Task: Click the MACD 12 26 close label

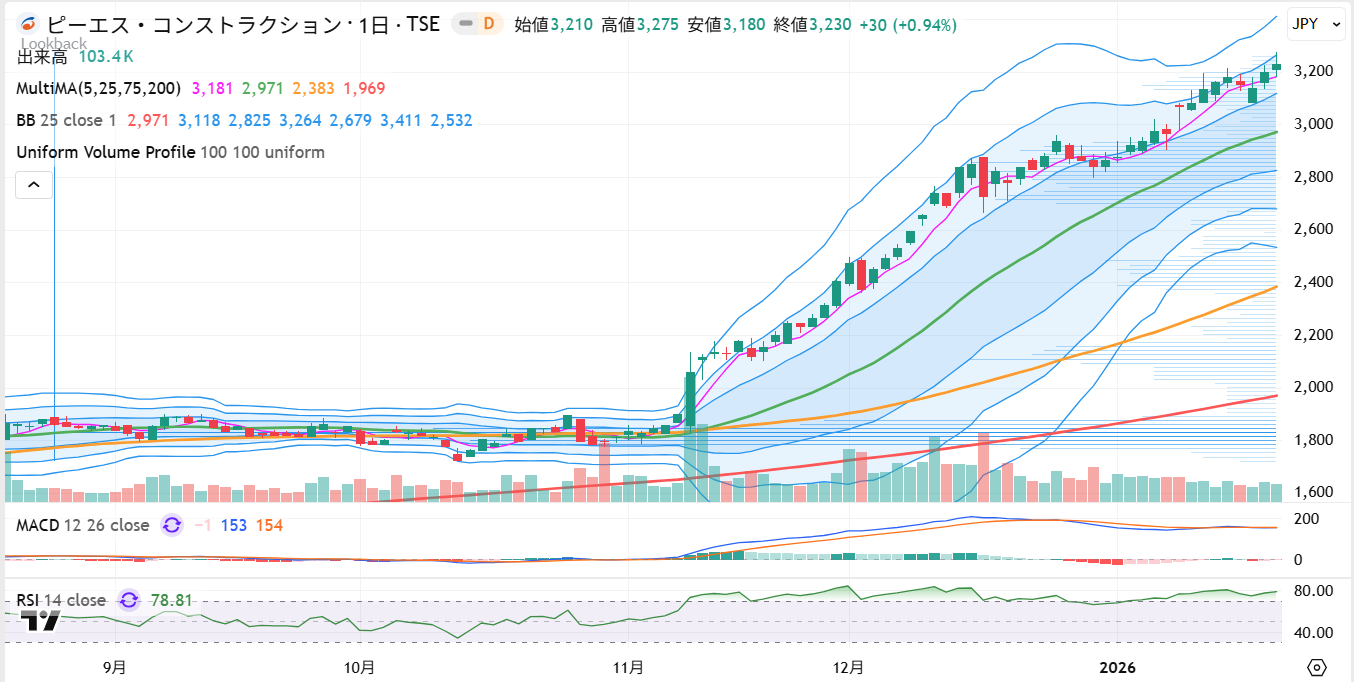Action: (x=82, y=525)
